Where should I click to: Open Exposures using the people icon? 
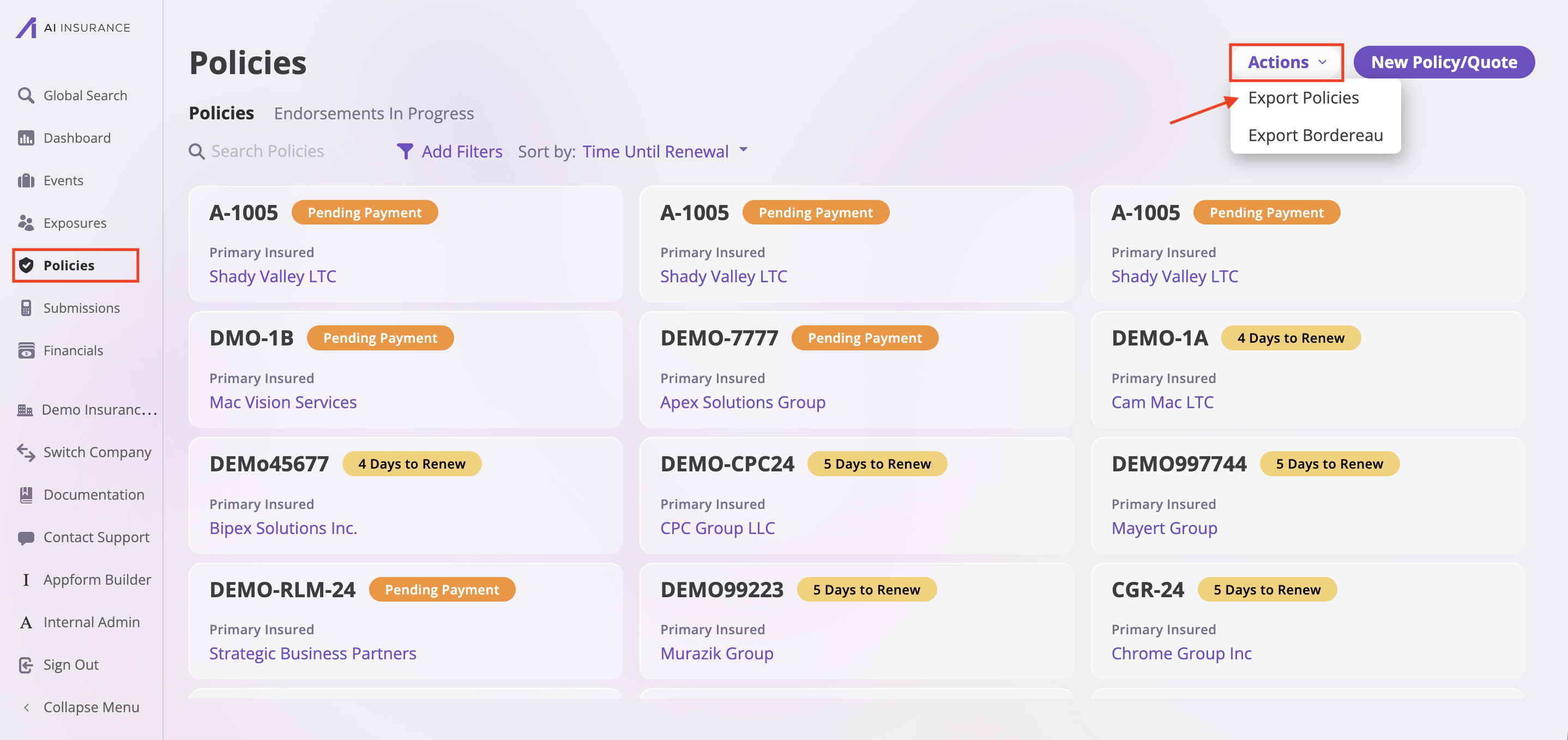[26, 223]
